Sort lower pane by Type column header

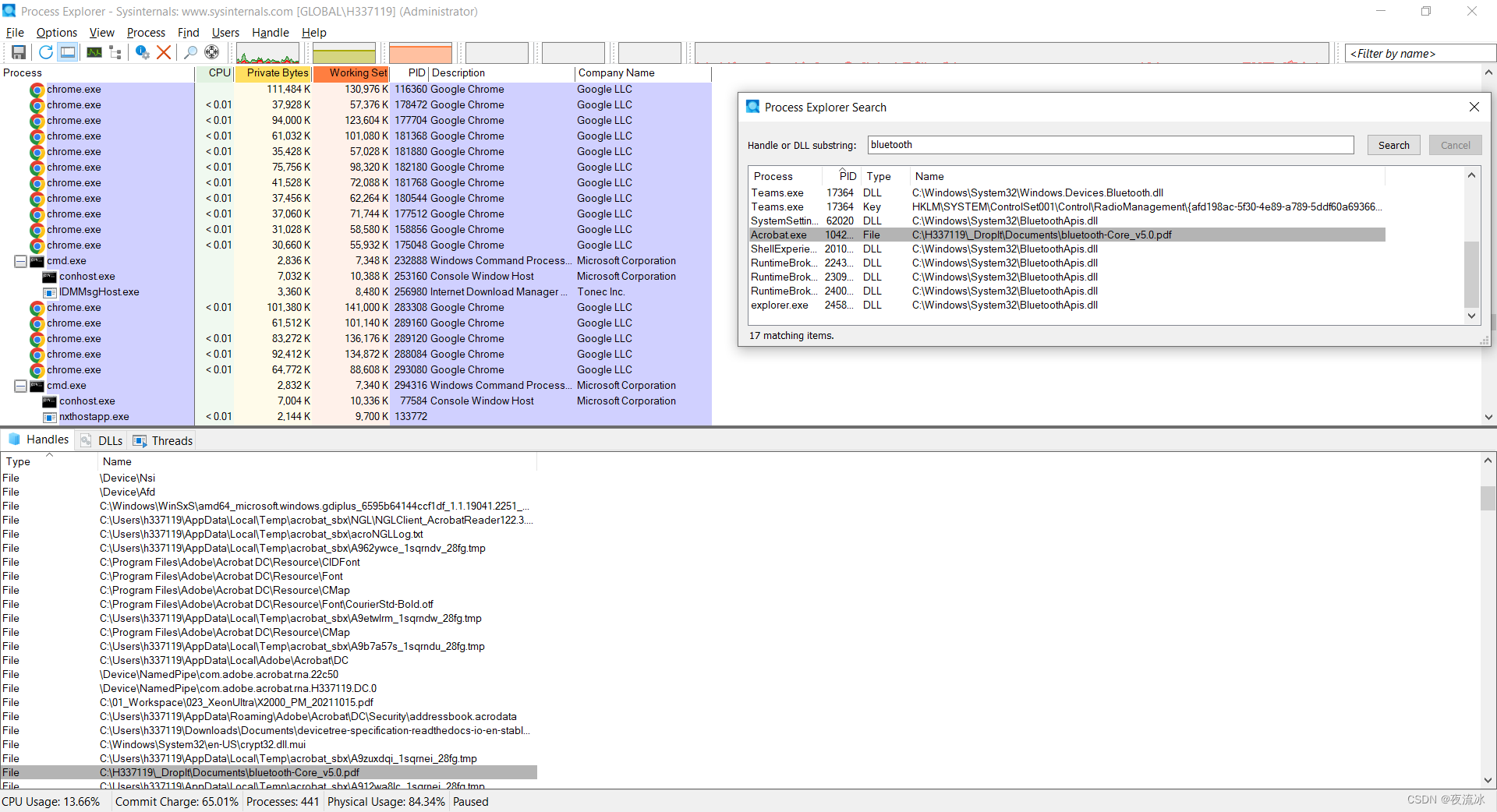(x=48, y=461)
